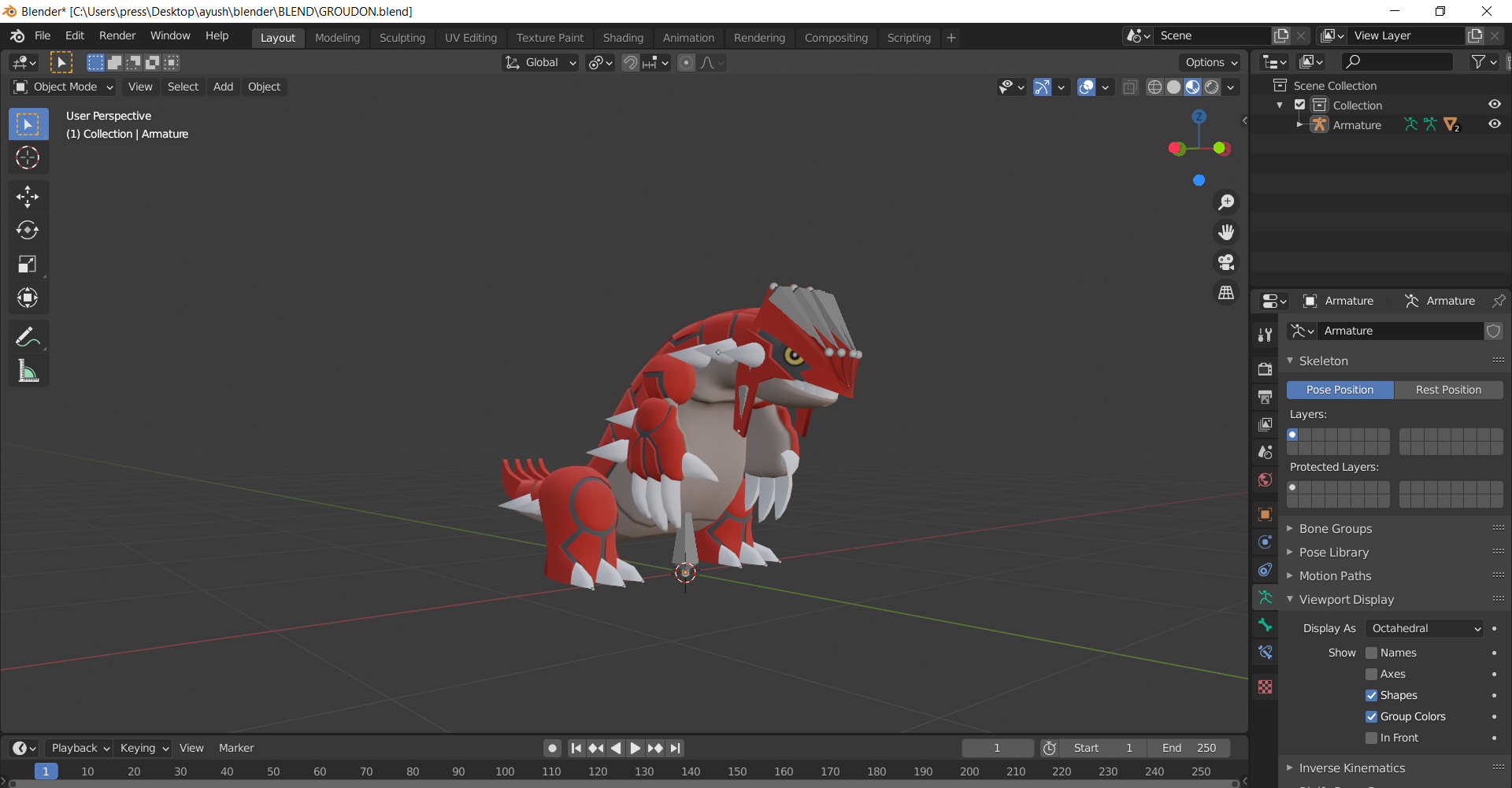Image resolution: width=1512 pixels, height=788 pixels.
Task: Open the Global transform orientation dropdown
Action: 540,62
